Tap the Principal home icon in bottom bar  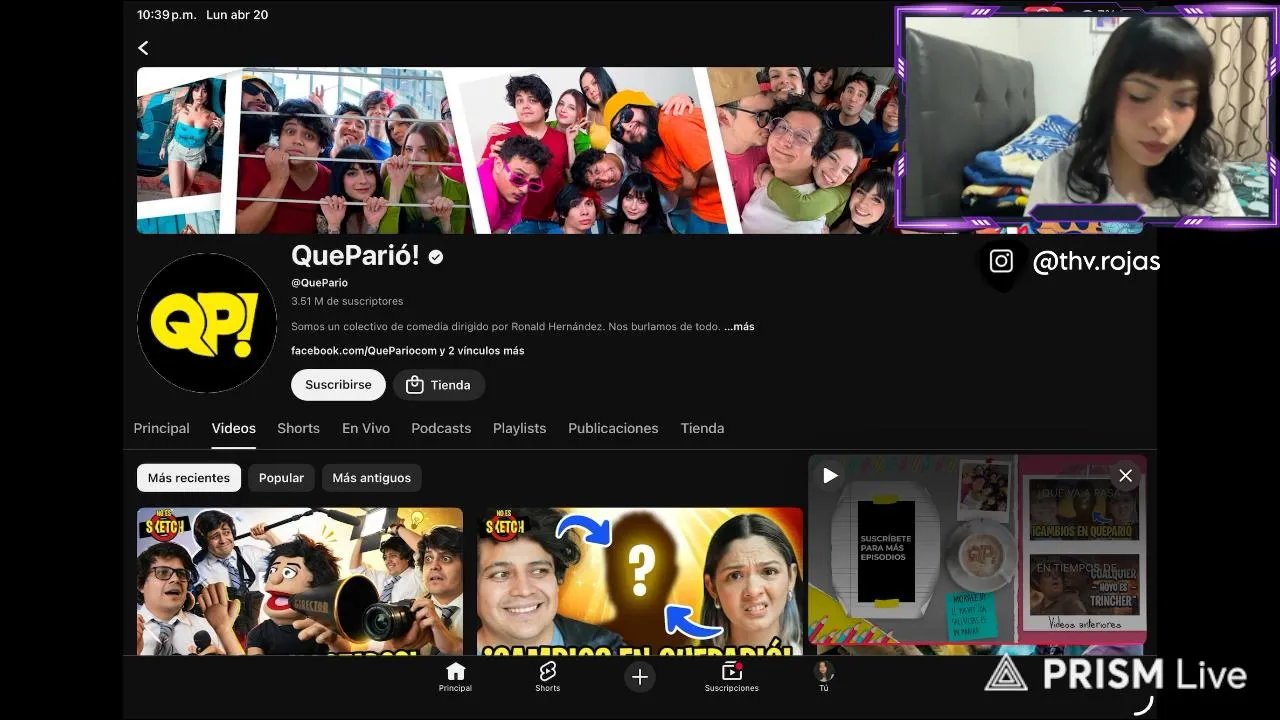pos(455,677)
